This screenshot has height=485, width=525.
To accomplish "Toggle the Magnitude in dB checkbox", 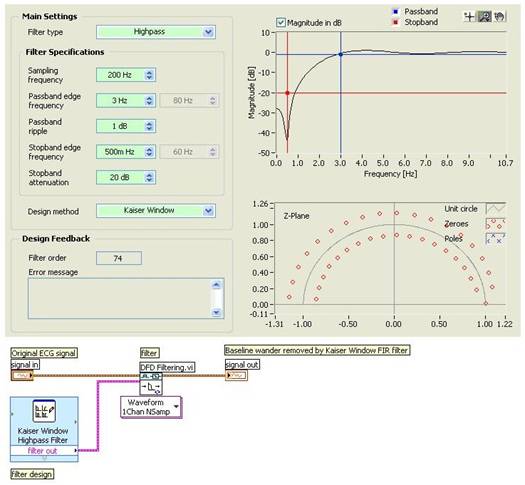I will tap(280, 23).
